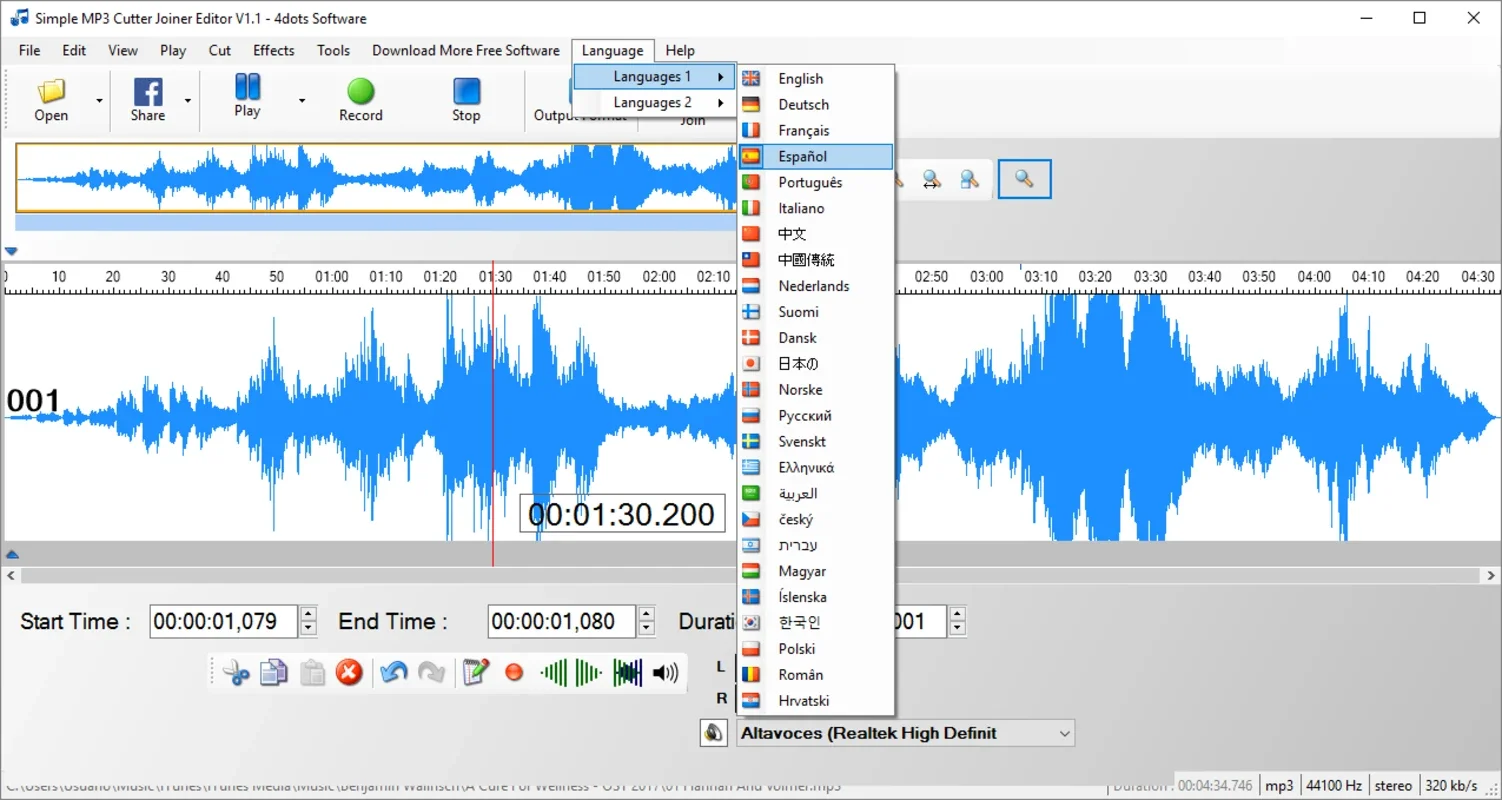Image resolution: width=1502 pixels, height=800 pixels.
Task: Click the speaker volume icon in edit toolbar
Action: pyautogui.click(x=665, y=673)
